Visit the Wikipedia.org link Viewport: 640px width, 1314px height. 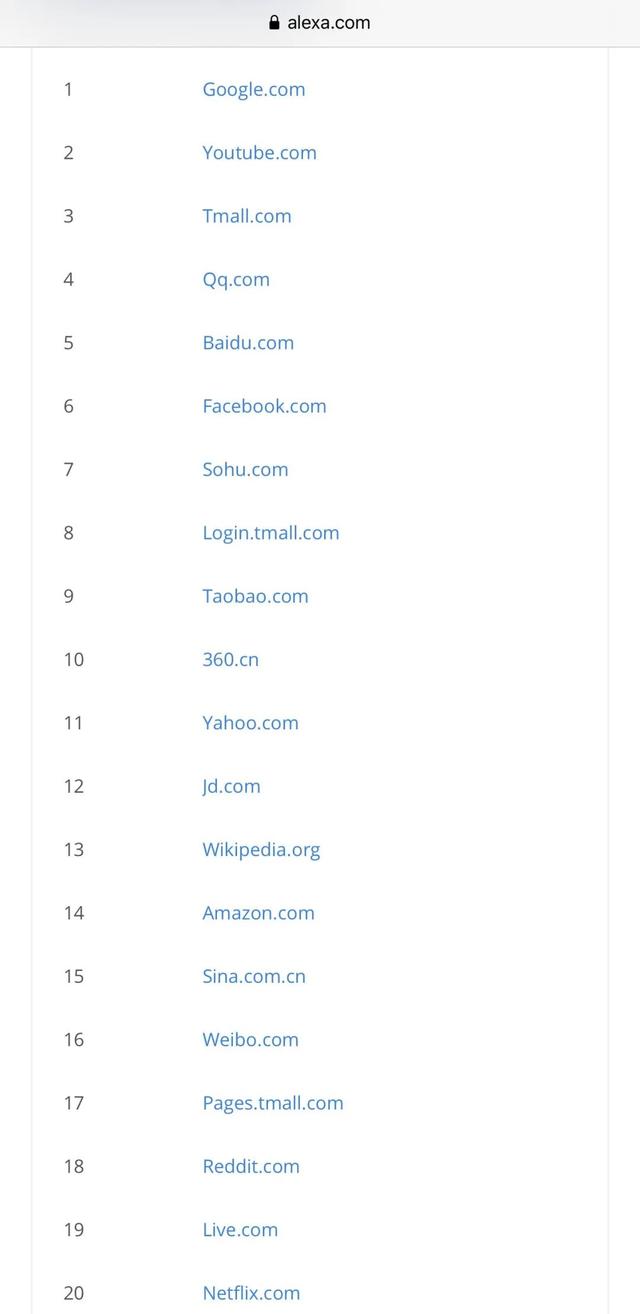point(261,850)
